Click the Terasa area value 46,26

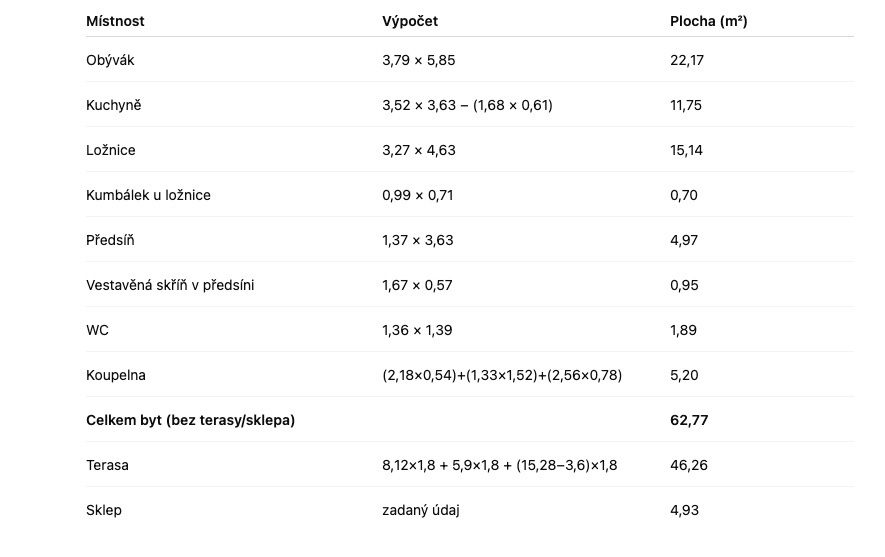tap(687, 465)
